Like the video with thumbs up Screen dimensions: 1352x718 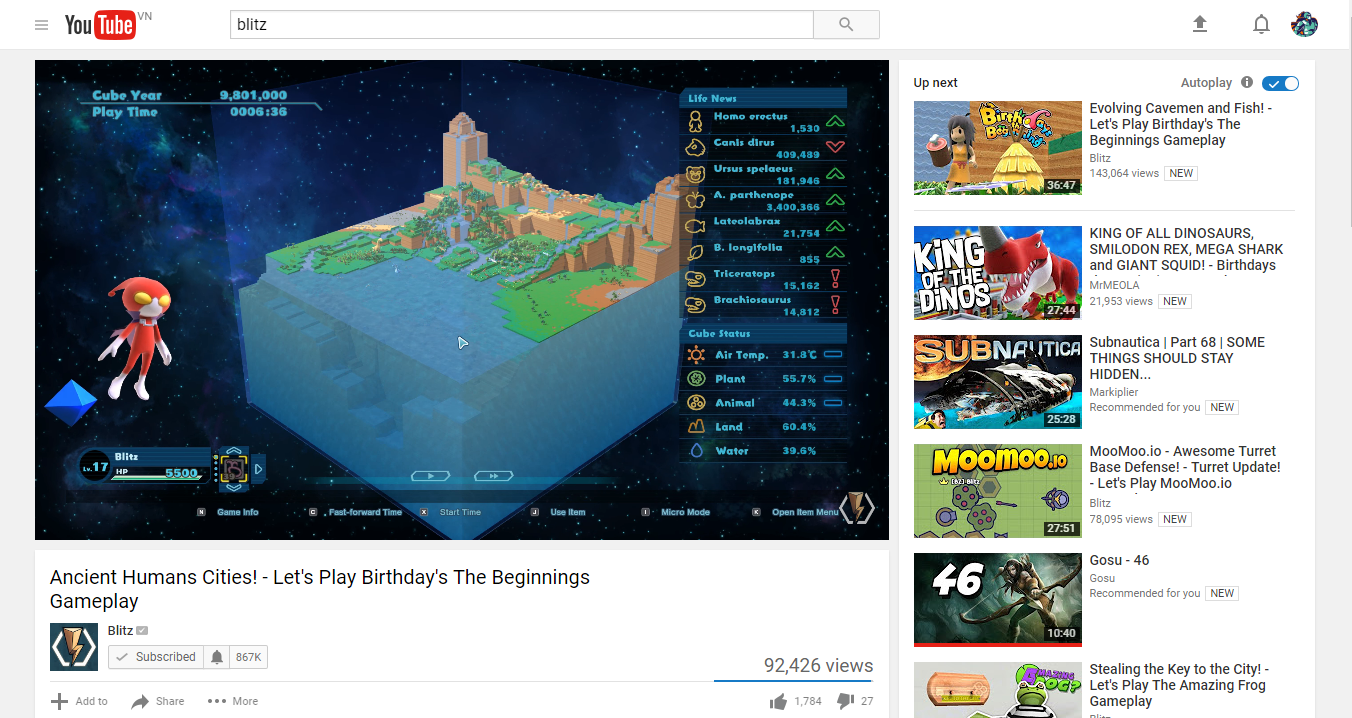[x=778, y=701]
